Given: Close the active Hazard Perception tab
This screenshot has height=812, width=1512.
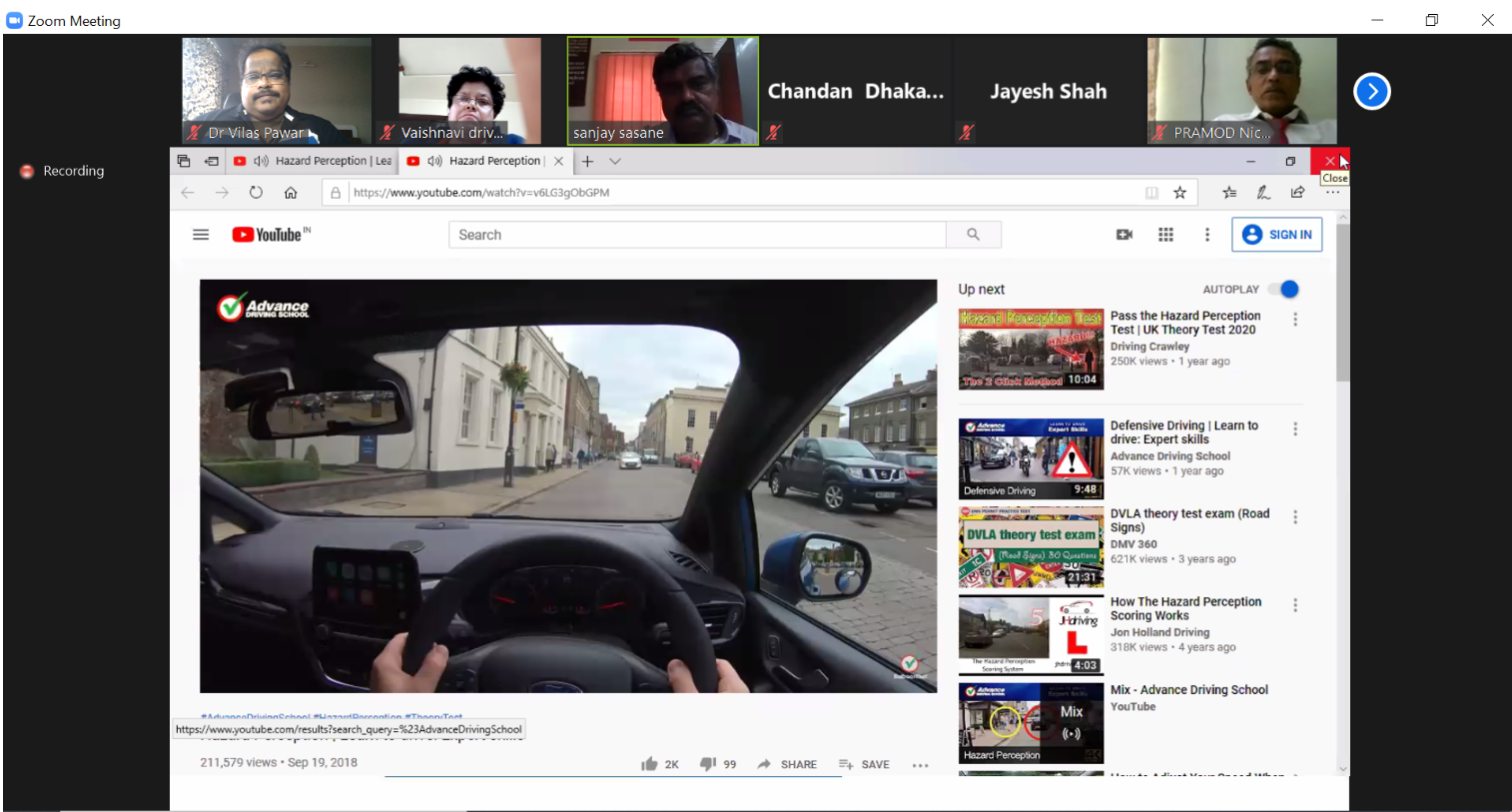Looking at the screenshot, I should [x=558, y=161].
